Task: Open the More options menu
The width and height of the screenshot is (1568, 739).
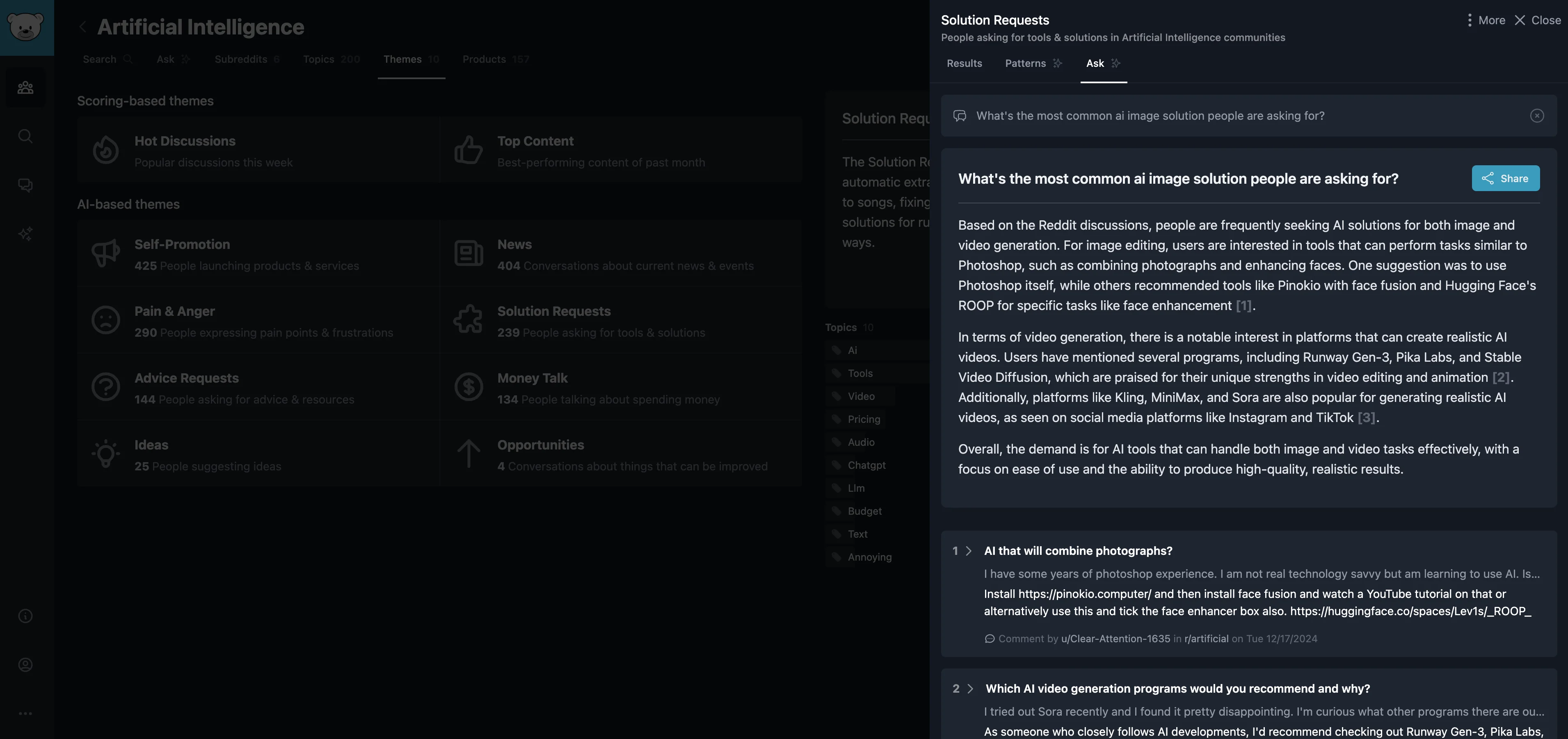Action: [x=1484, y=20]
